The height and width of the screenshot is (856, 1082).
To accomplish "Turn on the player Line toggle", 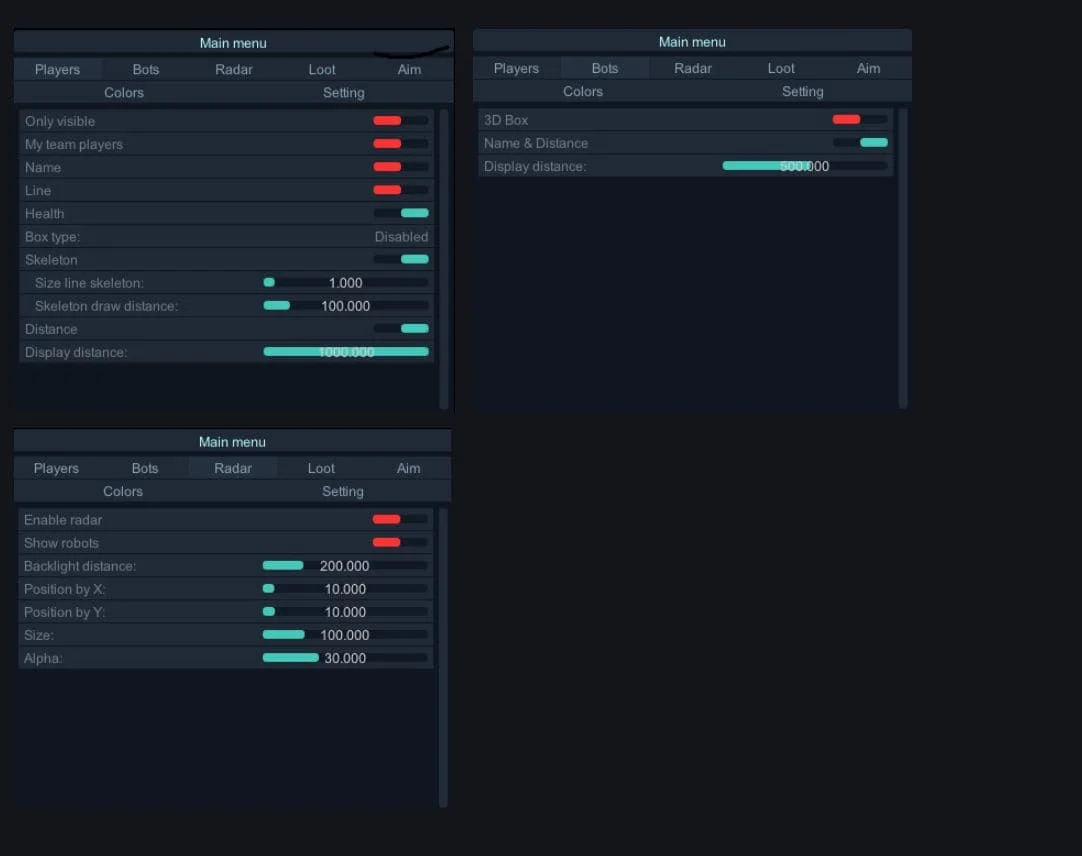I will point(400,190).
